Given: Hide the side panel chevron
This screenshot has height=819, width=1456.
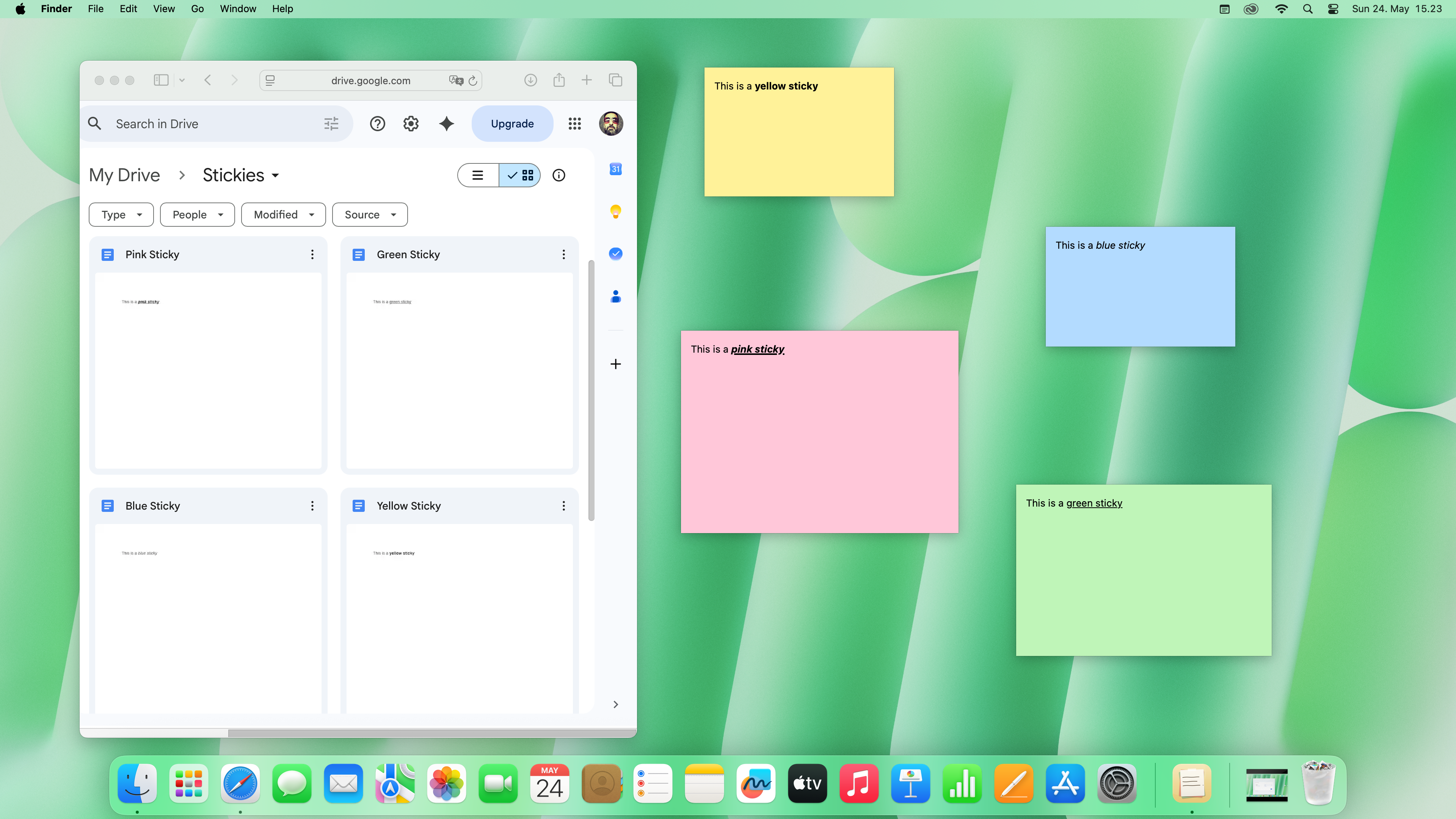Looking at the screenshot, I should [615, 704].
